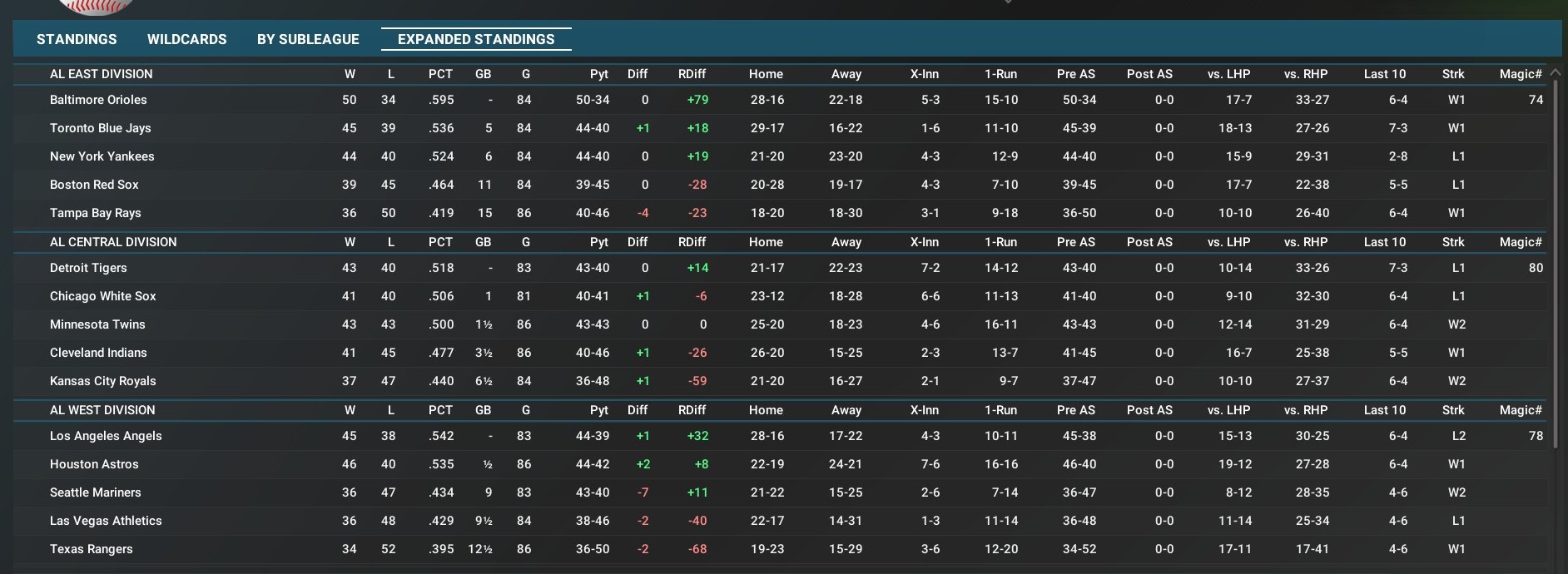Open Houston Astros team link
1568x574 pixels.
(94, 464)
